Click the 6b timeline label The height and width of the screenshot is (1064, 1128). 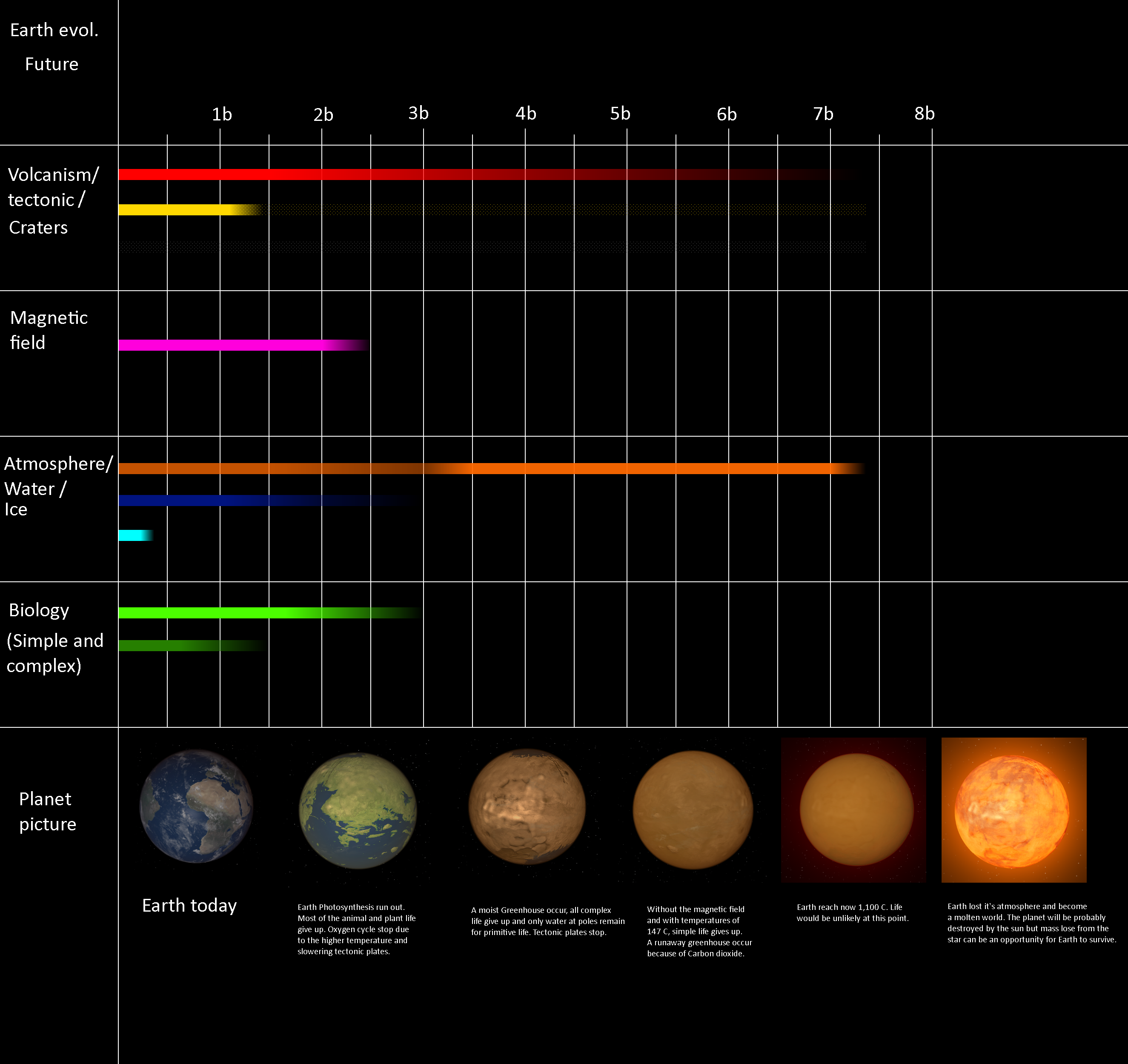(727, 114)
